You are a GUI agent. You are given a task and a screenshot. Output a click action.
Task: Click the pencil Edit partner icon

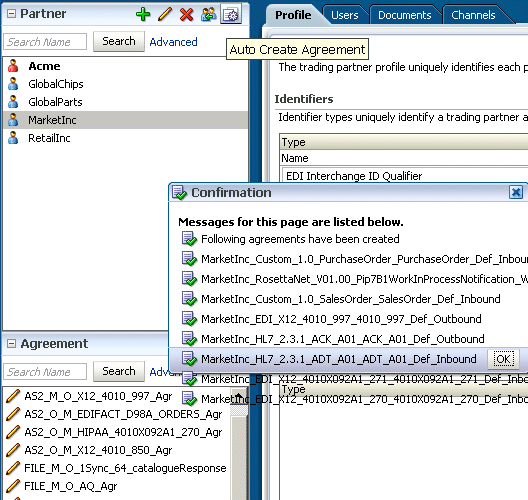coord(165,14)
